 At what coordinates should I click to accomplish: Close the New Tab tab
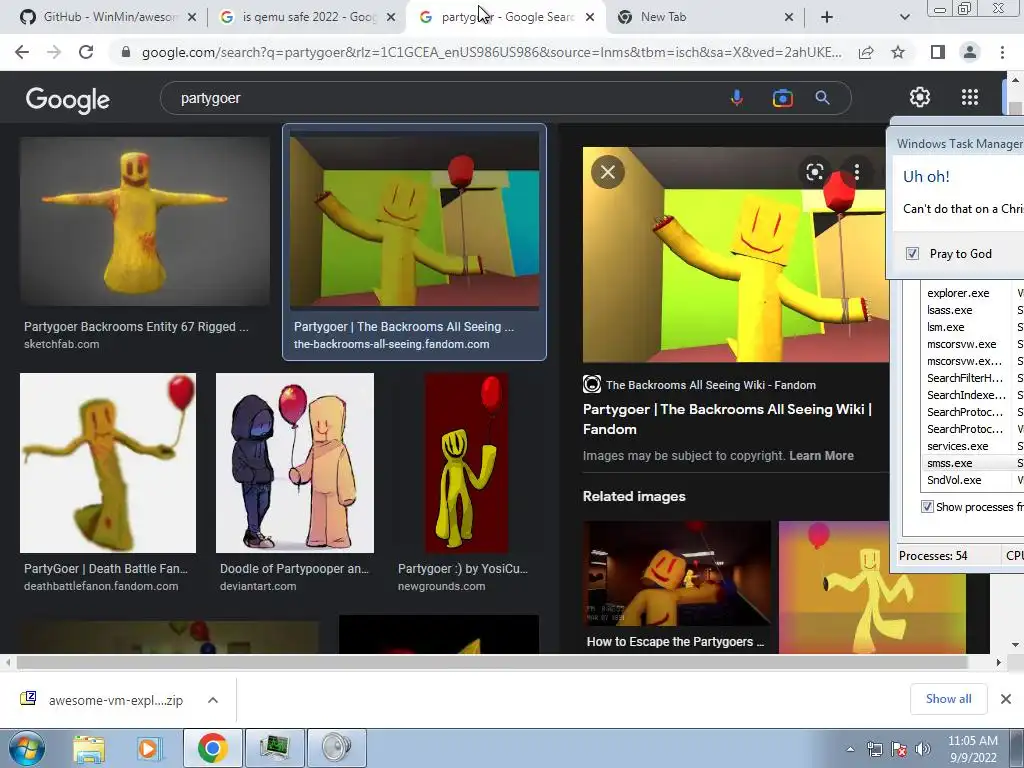[788, 18]
